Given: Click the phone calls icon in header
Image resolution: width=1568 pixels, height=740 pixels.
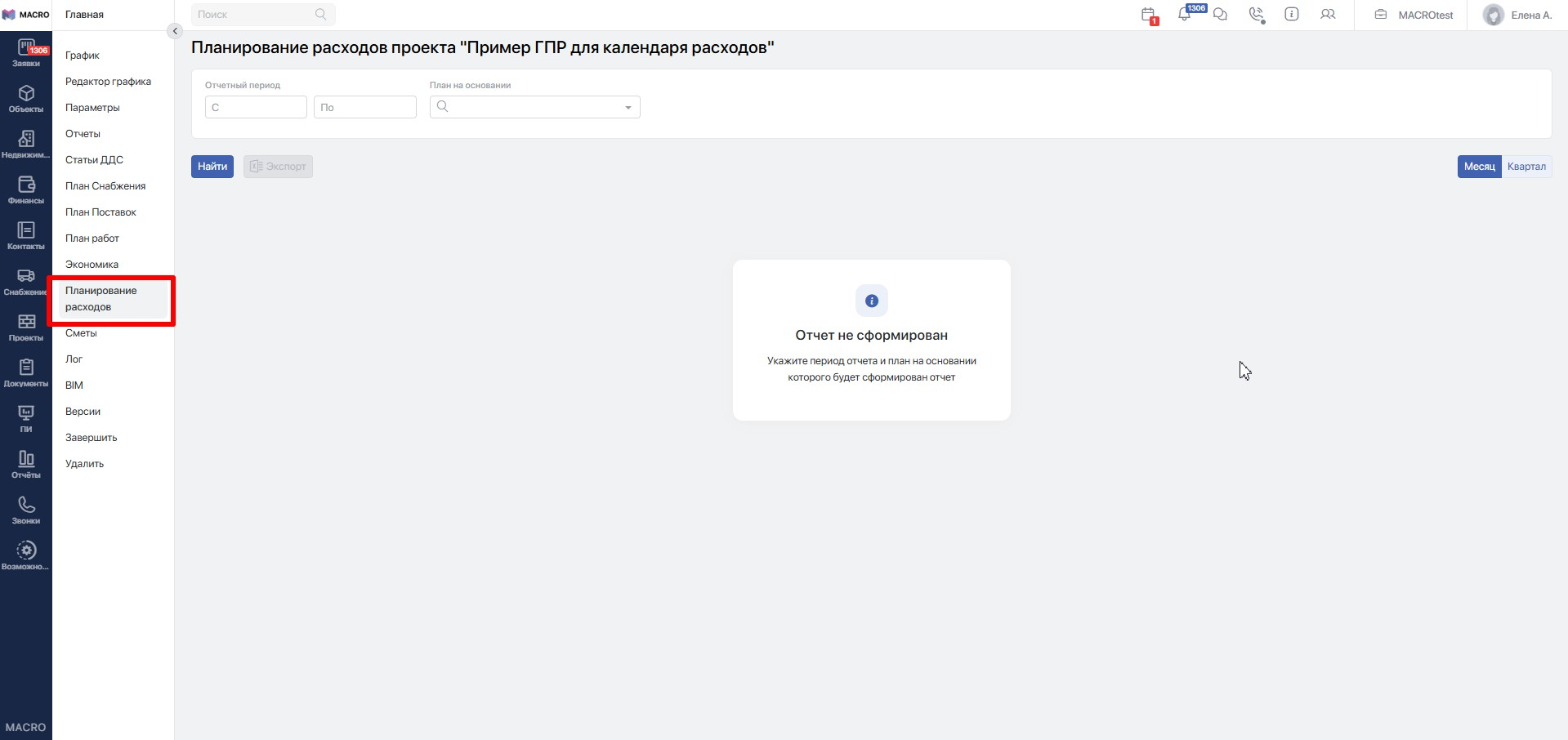Looking at the screenshot, I should coord(1256,15).
